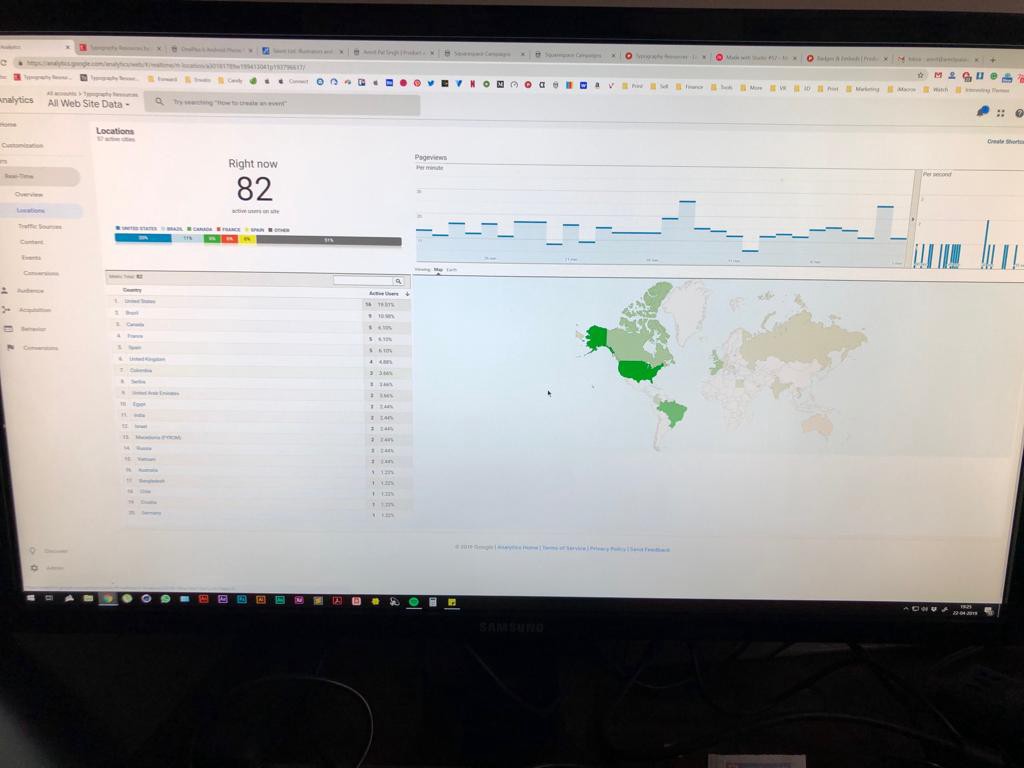
Task: Select Events under Real-Time
Action: [31, 258]
